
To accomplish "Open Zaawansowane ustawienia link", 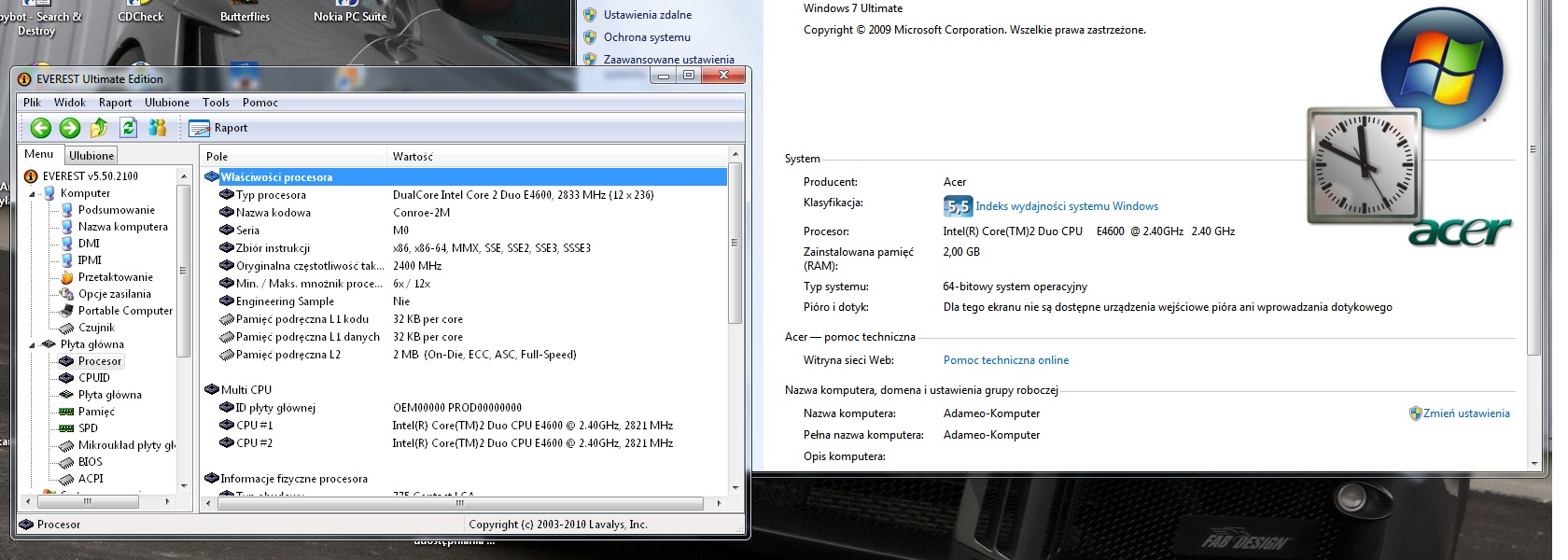I will 668,60.
